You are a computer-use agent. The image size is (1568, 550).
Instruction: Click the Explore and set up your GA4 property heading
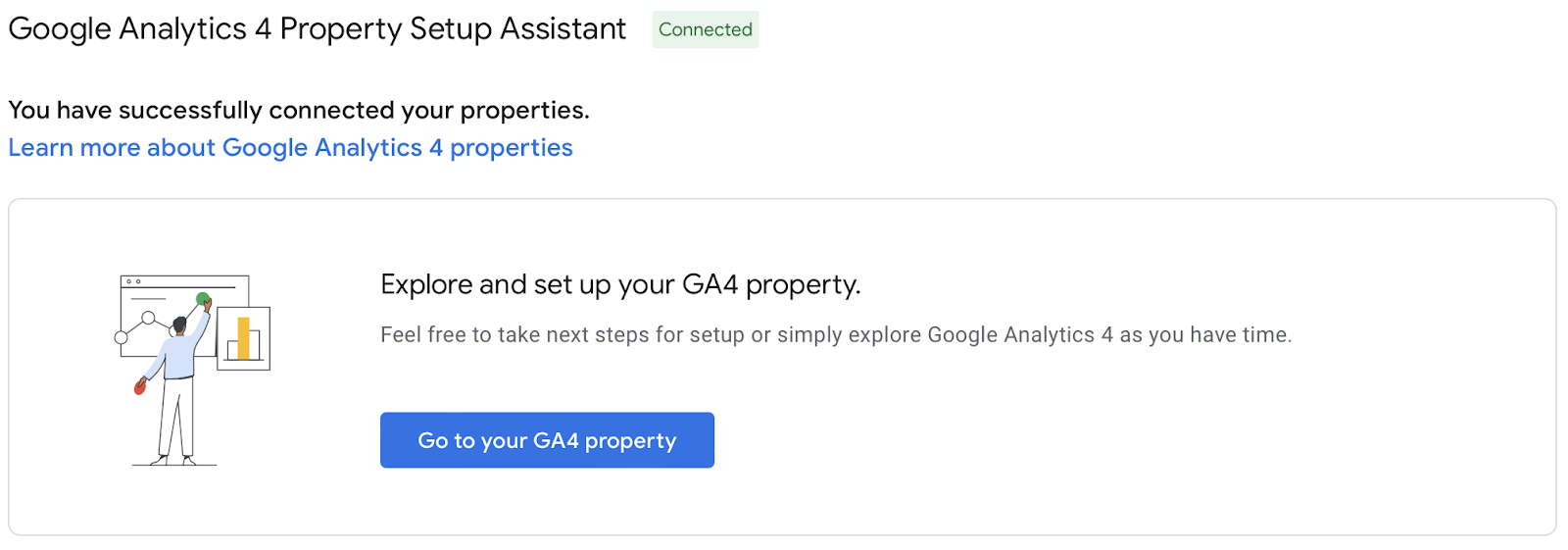620,284
